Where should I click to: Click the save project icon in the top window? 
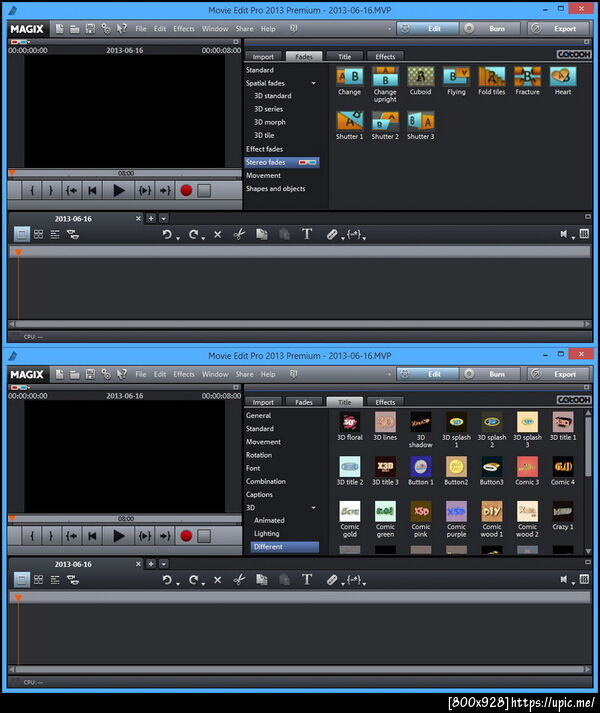(x=90, y=29)
